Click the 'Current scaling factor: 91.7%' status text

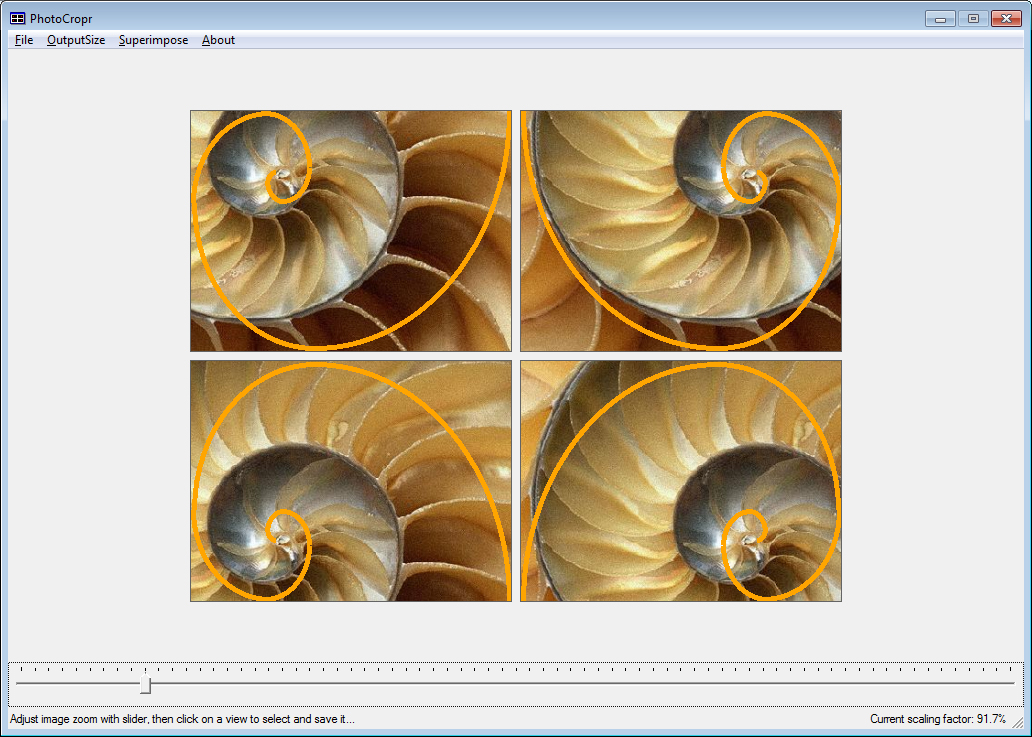[937, 719]
